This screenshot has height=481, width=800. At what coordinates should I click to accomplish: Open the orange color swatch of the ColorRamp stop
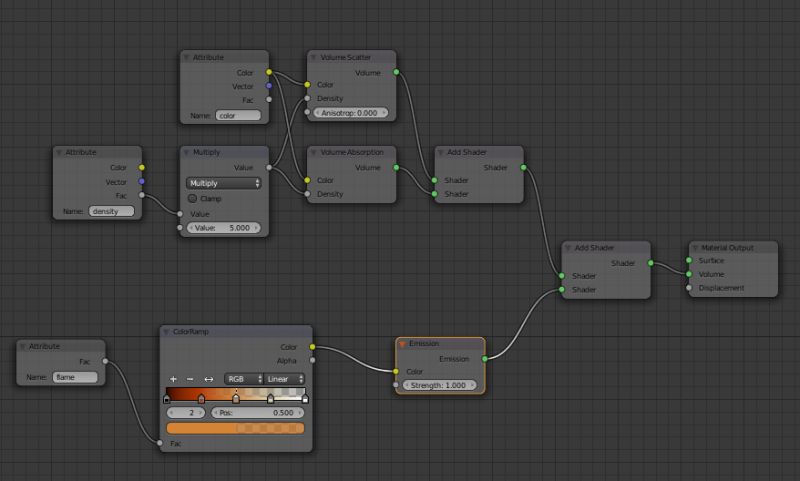(x=235, y=428)
